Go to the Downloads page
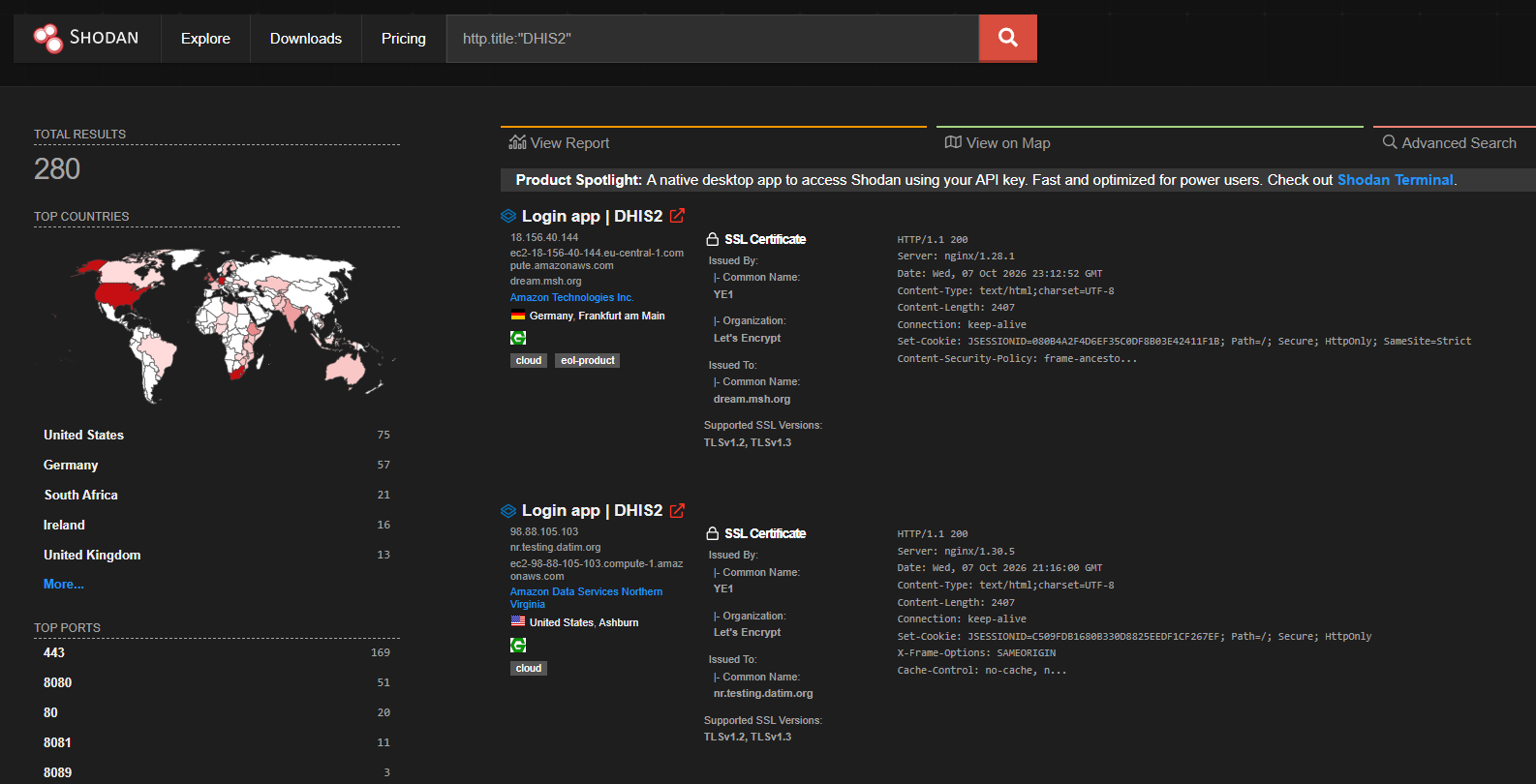Viewport: 1536px width, 784px height. click(306, 38)
